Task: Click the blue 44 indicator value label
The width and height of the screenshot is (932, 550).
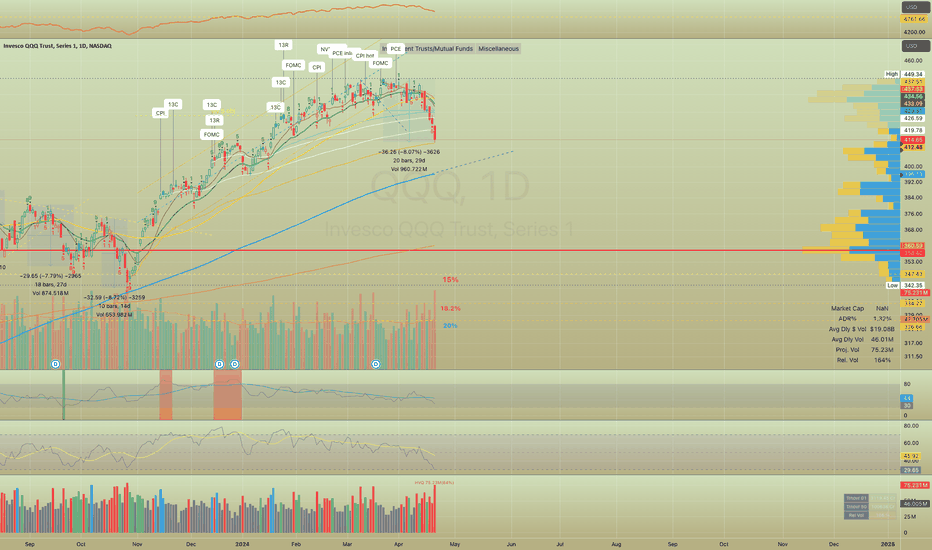Action: click(907, 398)
